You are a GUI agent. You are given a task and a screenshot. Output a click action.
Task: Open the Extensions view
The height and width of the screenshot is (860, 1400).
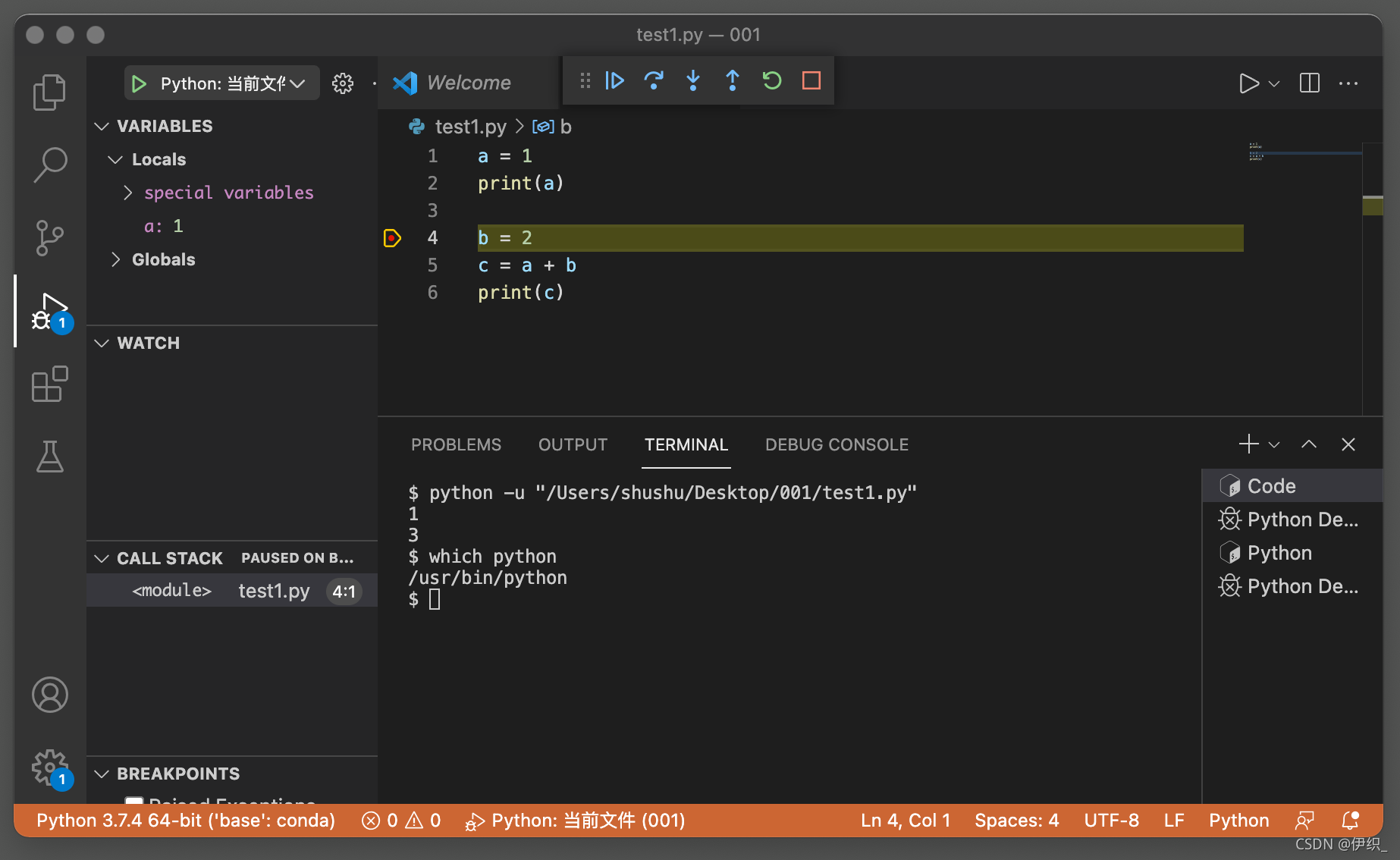(50, 384)
